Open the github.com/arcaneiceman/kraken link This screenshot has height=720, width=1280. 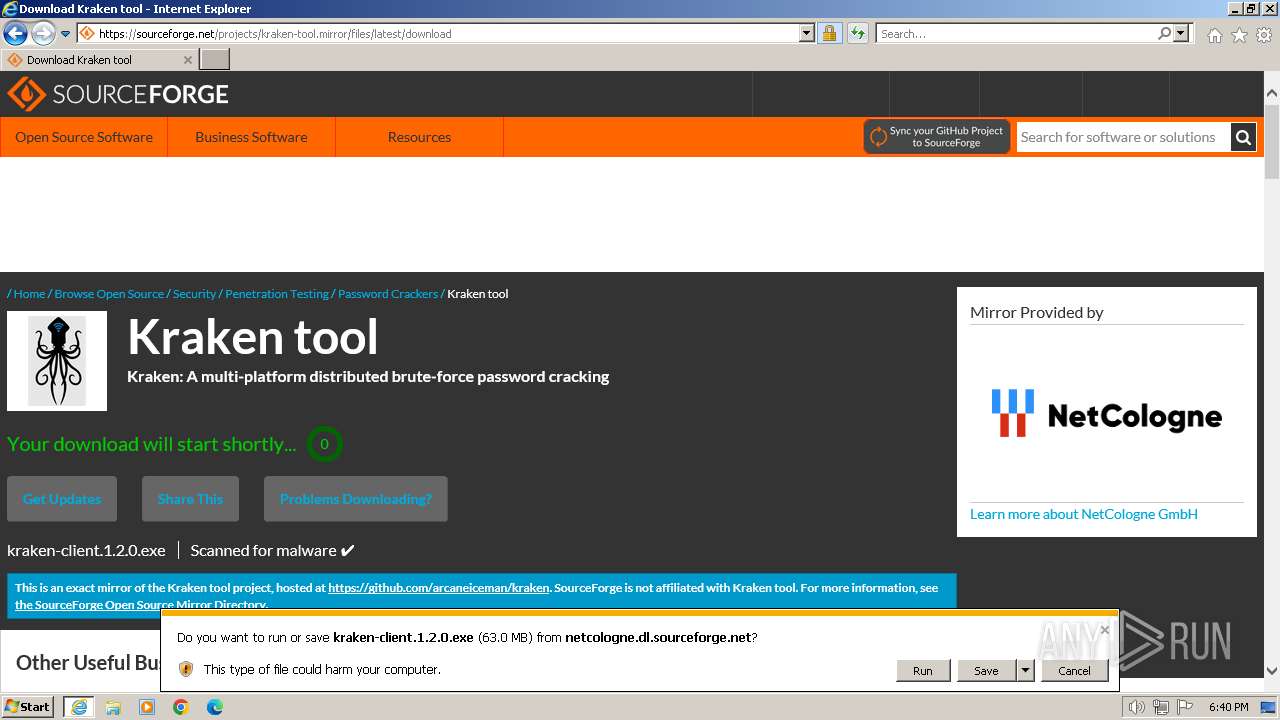[x=439, y=588]
